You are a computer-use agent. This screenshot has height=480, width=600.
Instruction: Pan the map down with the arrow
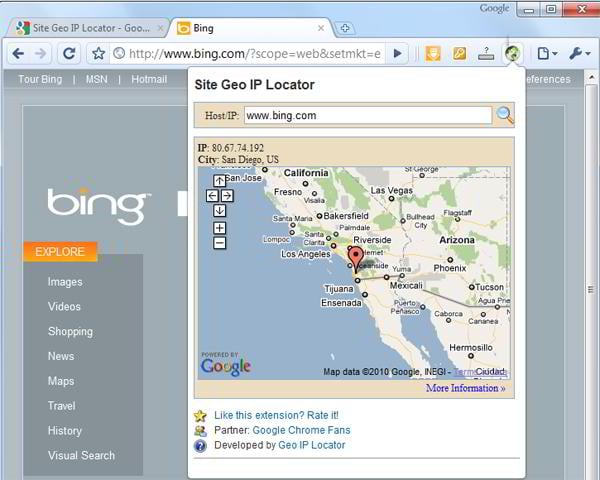(x=219, y=211)
